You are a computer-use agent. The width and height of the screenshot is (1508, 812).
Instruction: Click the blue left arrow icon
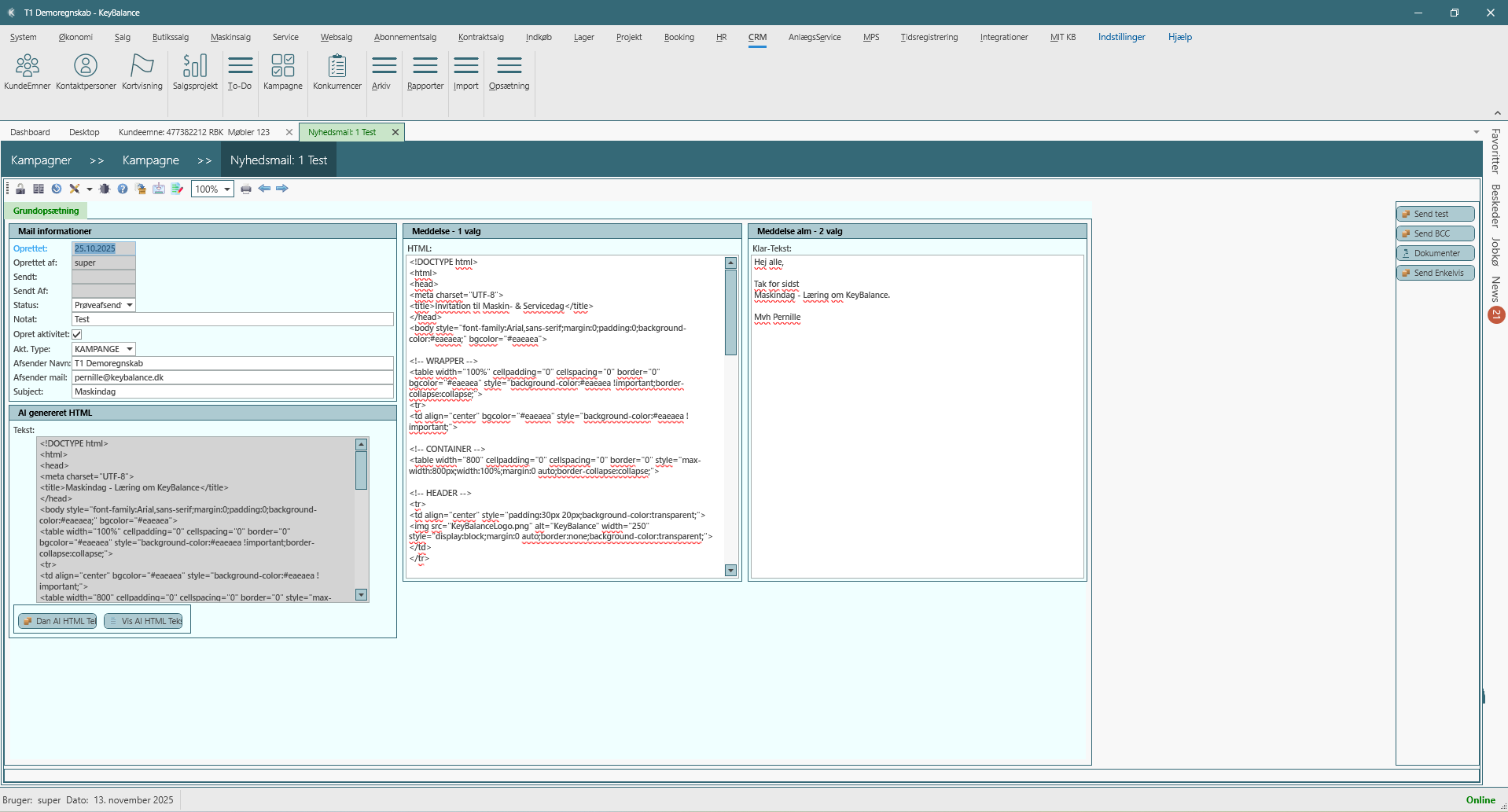tap(264, 189)
